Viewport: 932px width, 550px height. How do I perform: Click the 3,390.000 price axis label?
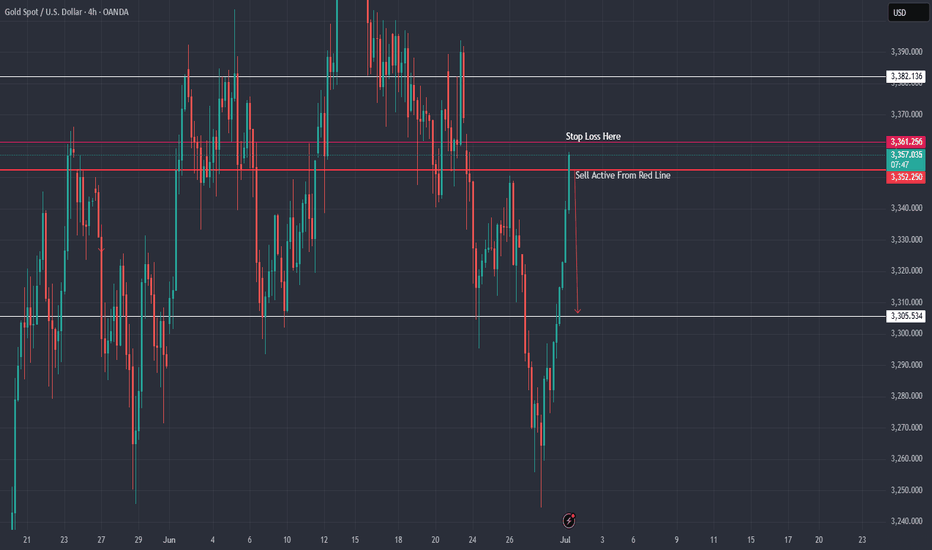pyautogui.click(x=906, y=52)
